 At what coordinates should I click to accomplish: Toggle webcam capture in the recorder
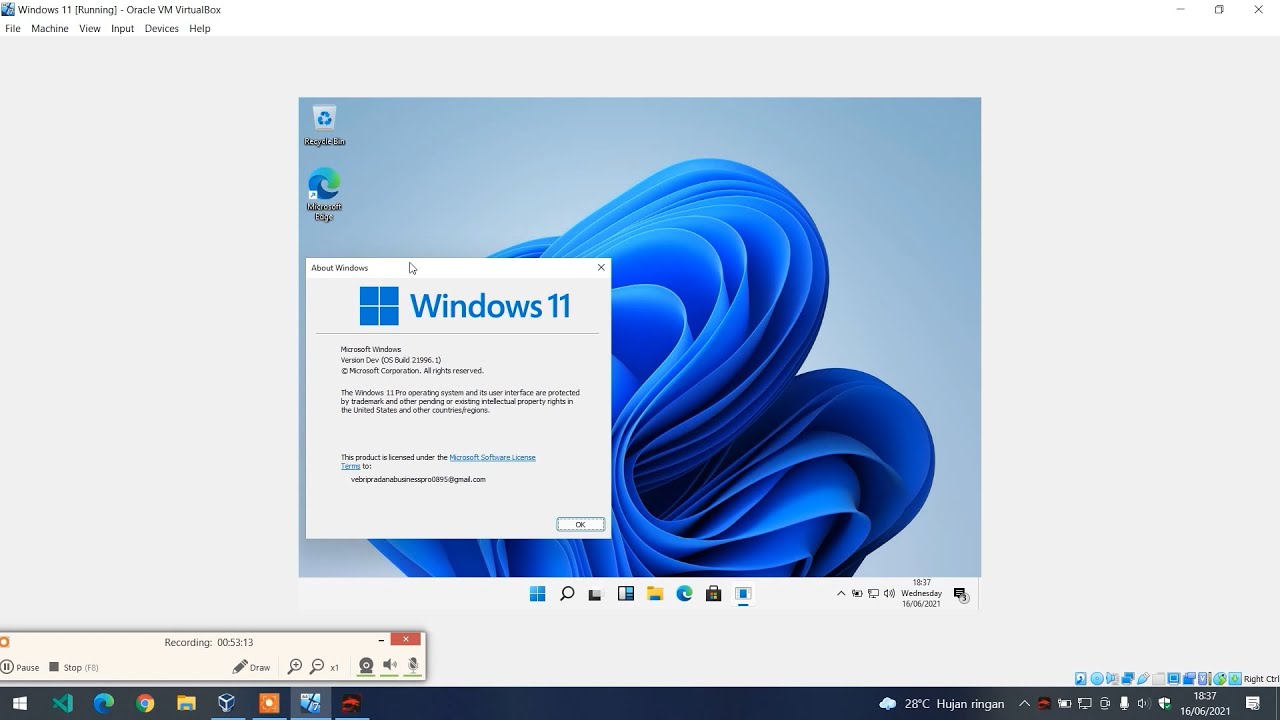[x=367, y=667]
